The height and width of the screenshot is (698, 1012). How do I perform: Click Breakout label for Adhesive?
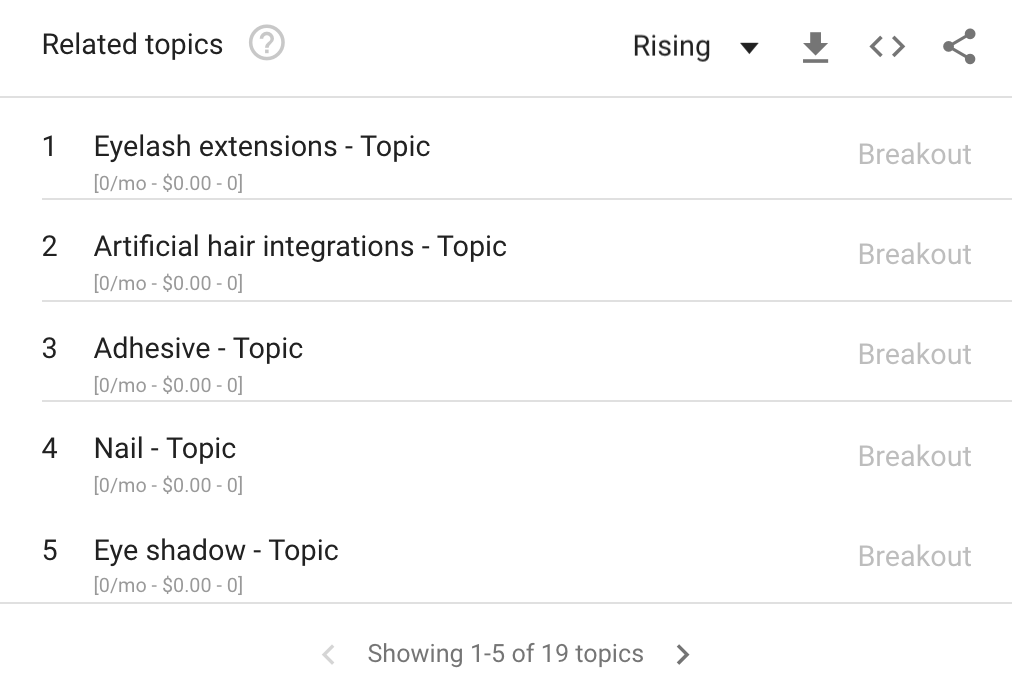(914, 355)
